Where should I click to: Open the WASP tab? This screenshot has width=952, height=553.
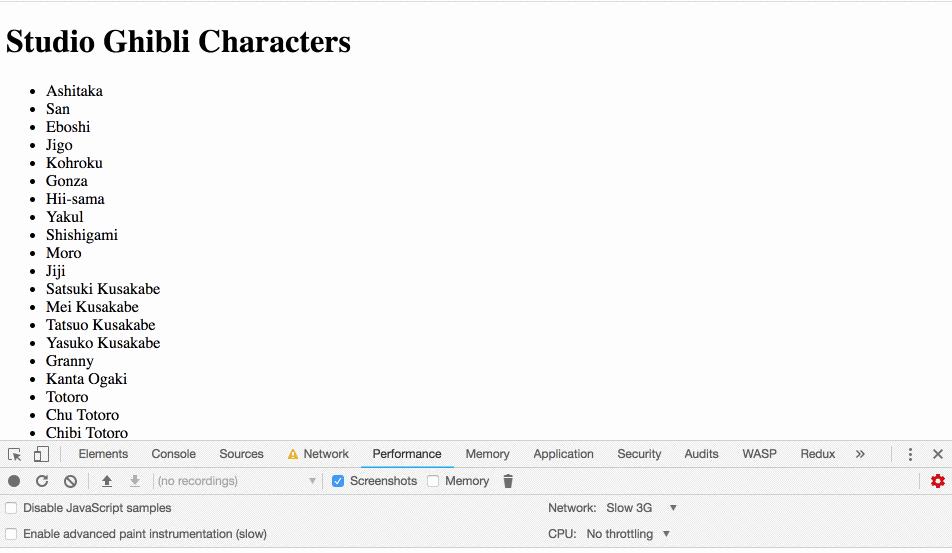pos(760,454)
